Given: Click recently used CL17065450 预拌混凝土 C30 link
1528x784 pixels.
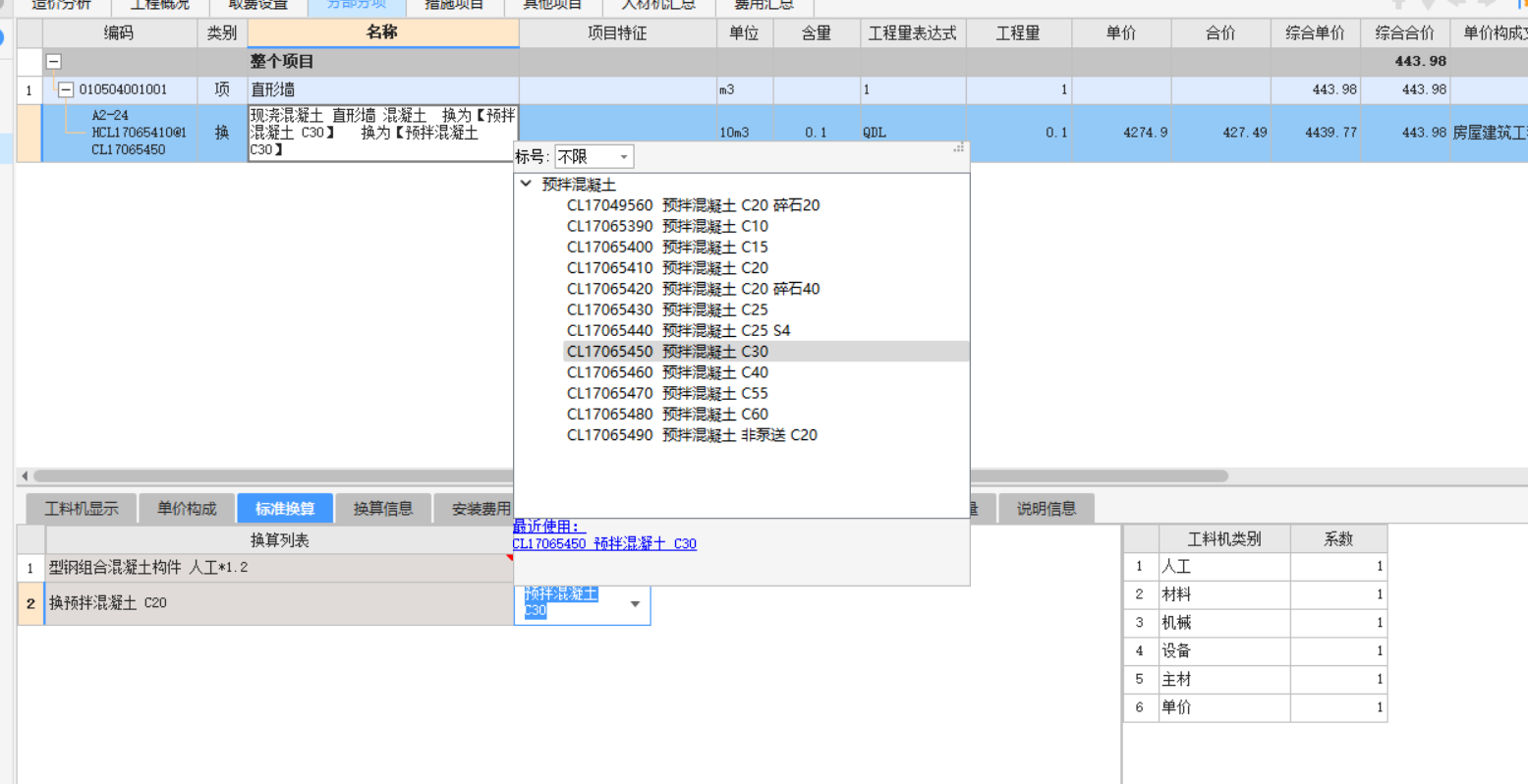Looking at the screenshot, I should point(604,543).
